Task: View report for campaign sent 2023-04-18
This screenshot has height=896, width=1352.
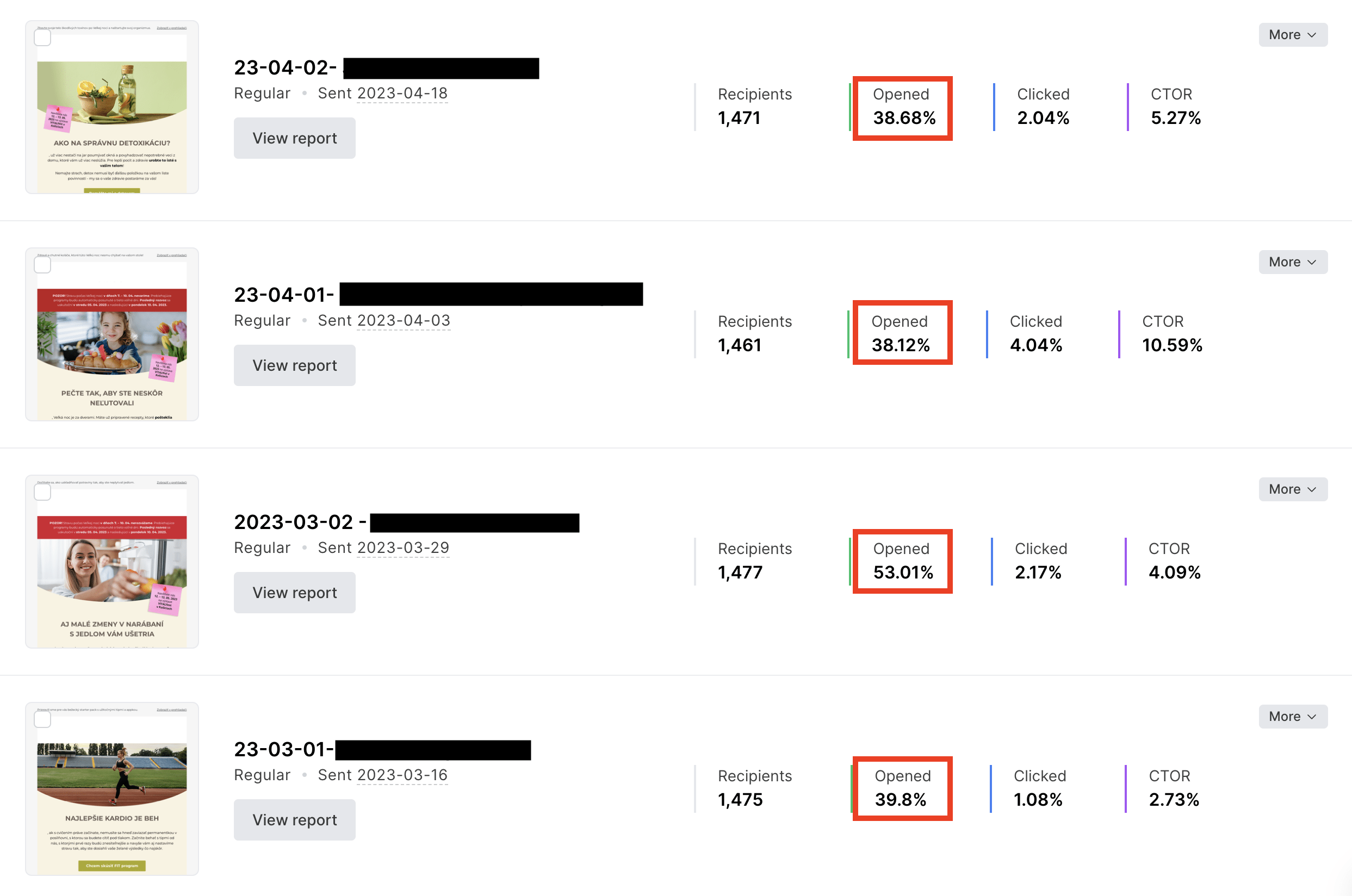Action: [294, 138]
